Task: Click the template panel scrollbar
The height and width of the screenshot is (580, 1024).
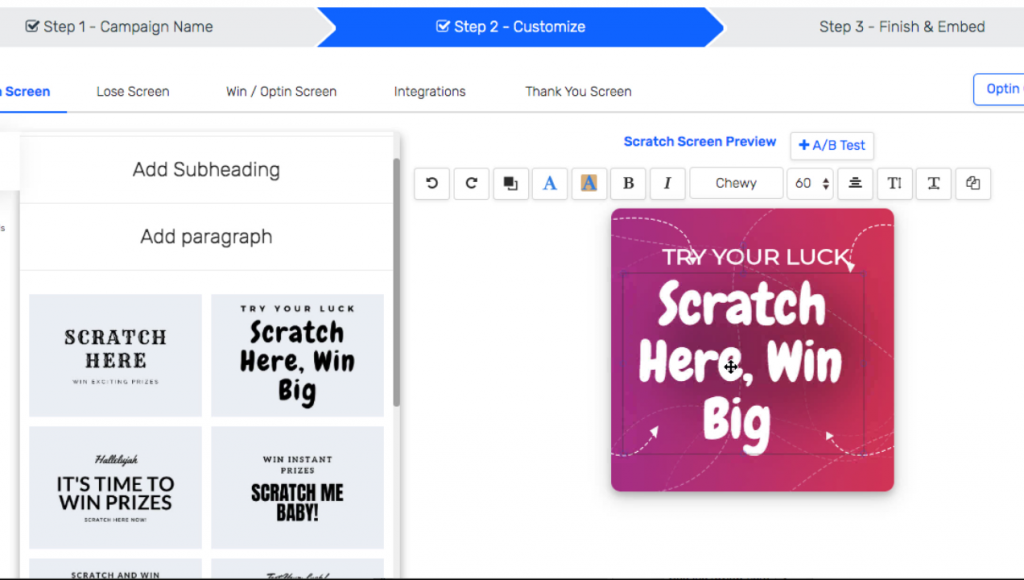Action: (396, 282)
